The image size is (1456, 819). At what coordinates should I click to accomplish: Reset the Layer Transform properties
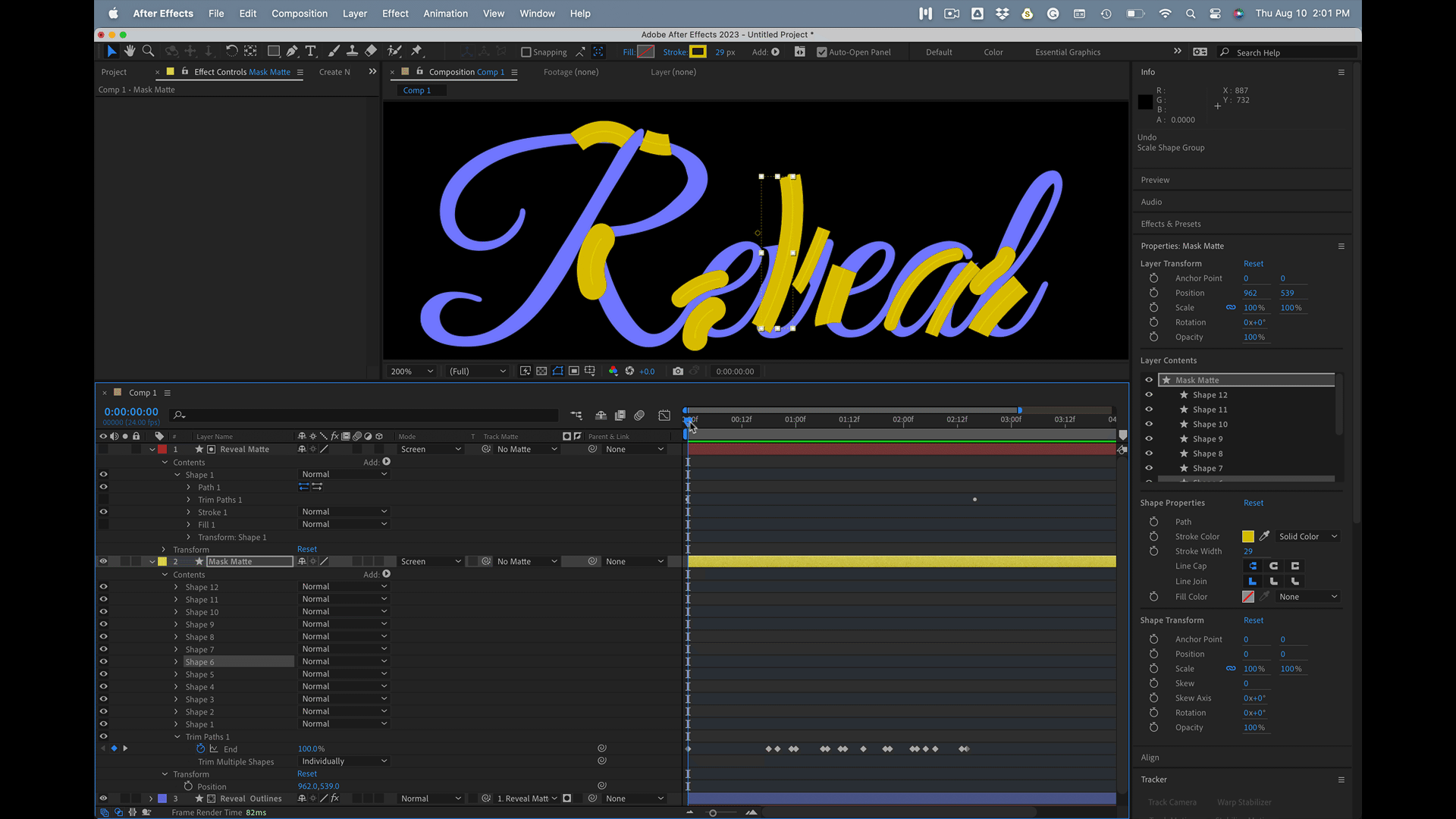(x=1253, y=264)
